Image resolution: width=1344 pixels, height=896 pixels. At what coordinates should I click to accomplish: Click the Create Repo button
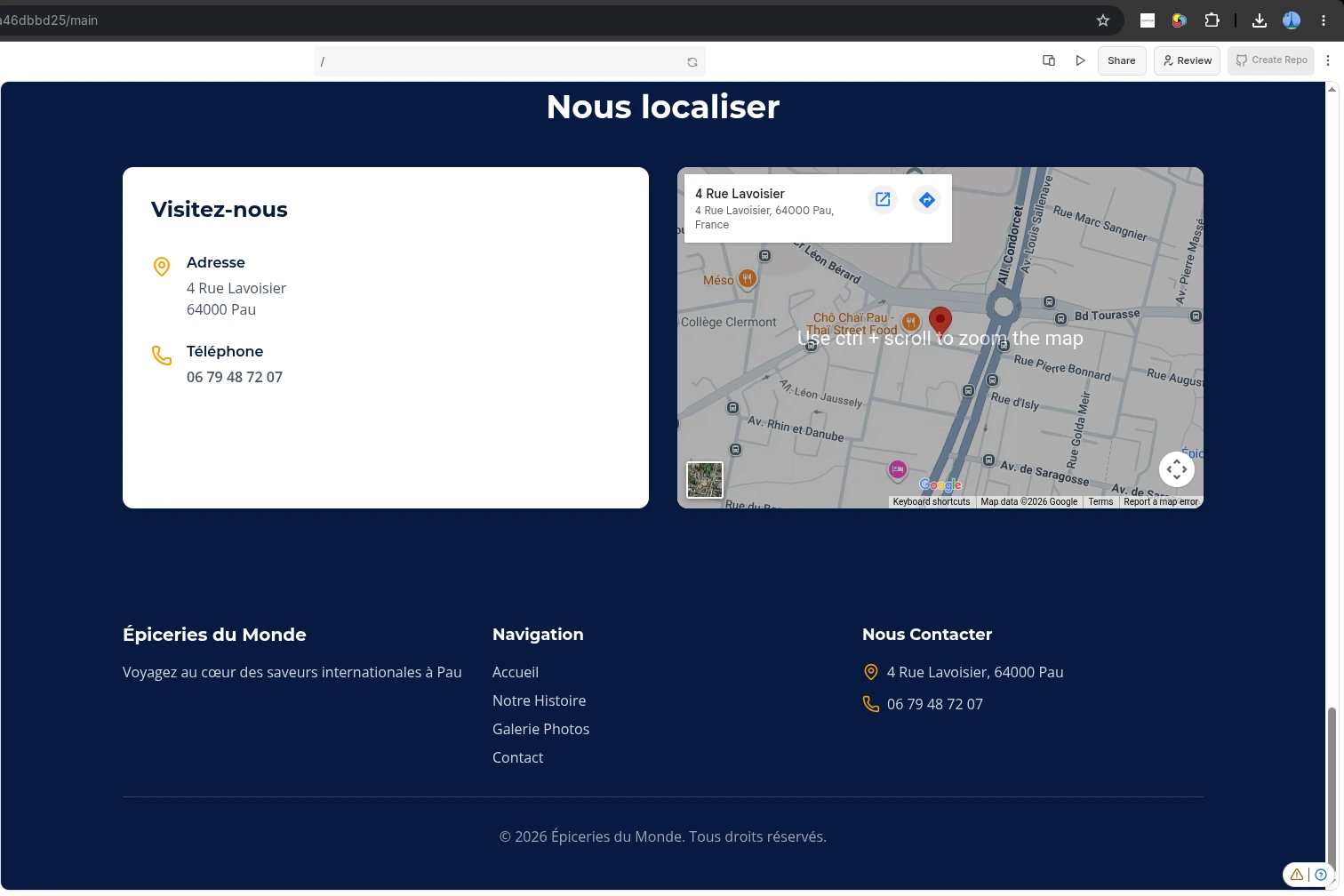coord(1271,60)
